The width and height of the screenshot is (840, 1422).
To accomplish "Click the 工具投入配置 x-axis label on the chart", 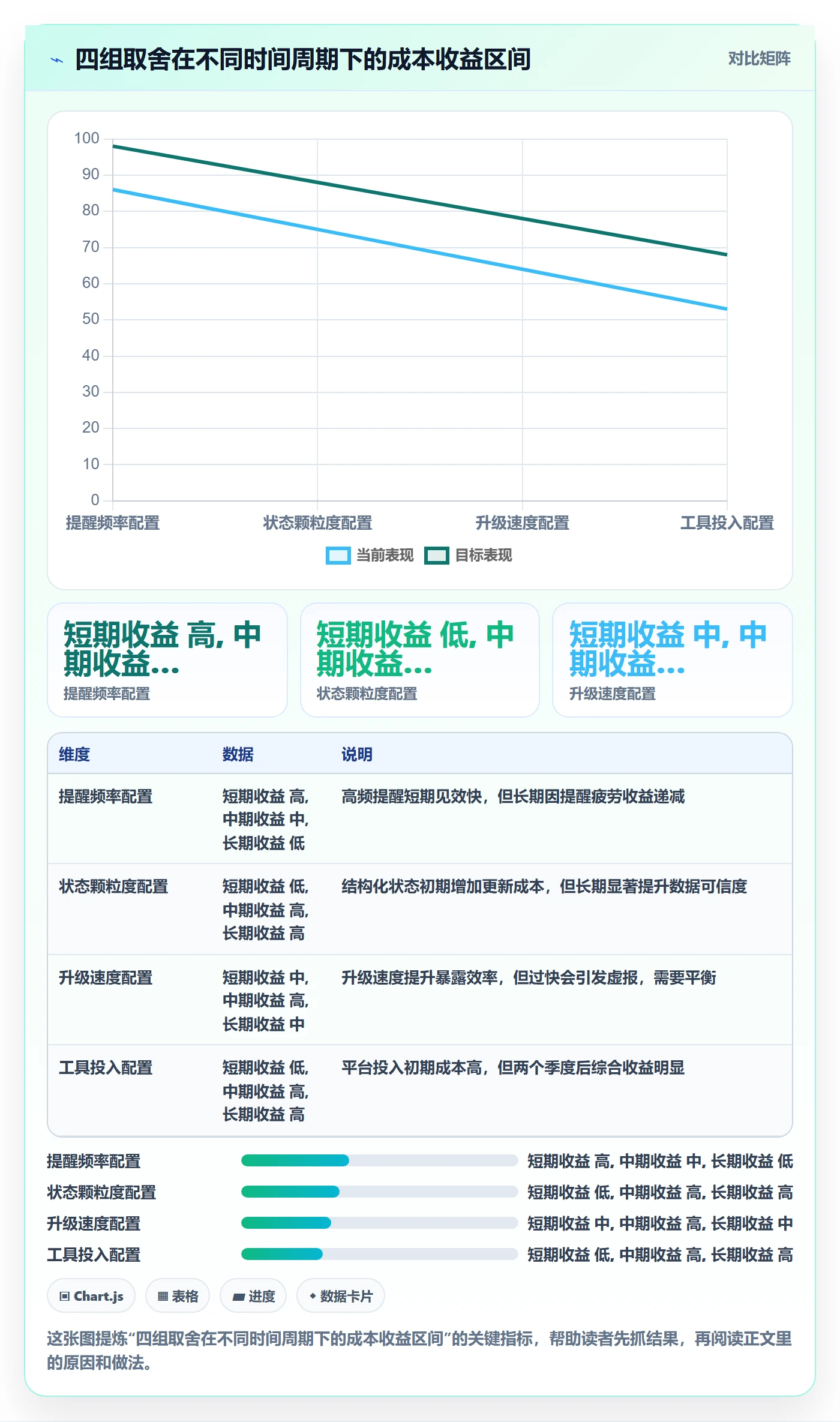I will (727, 523).
